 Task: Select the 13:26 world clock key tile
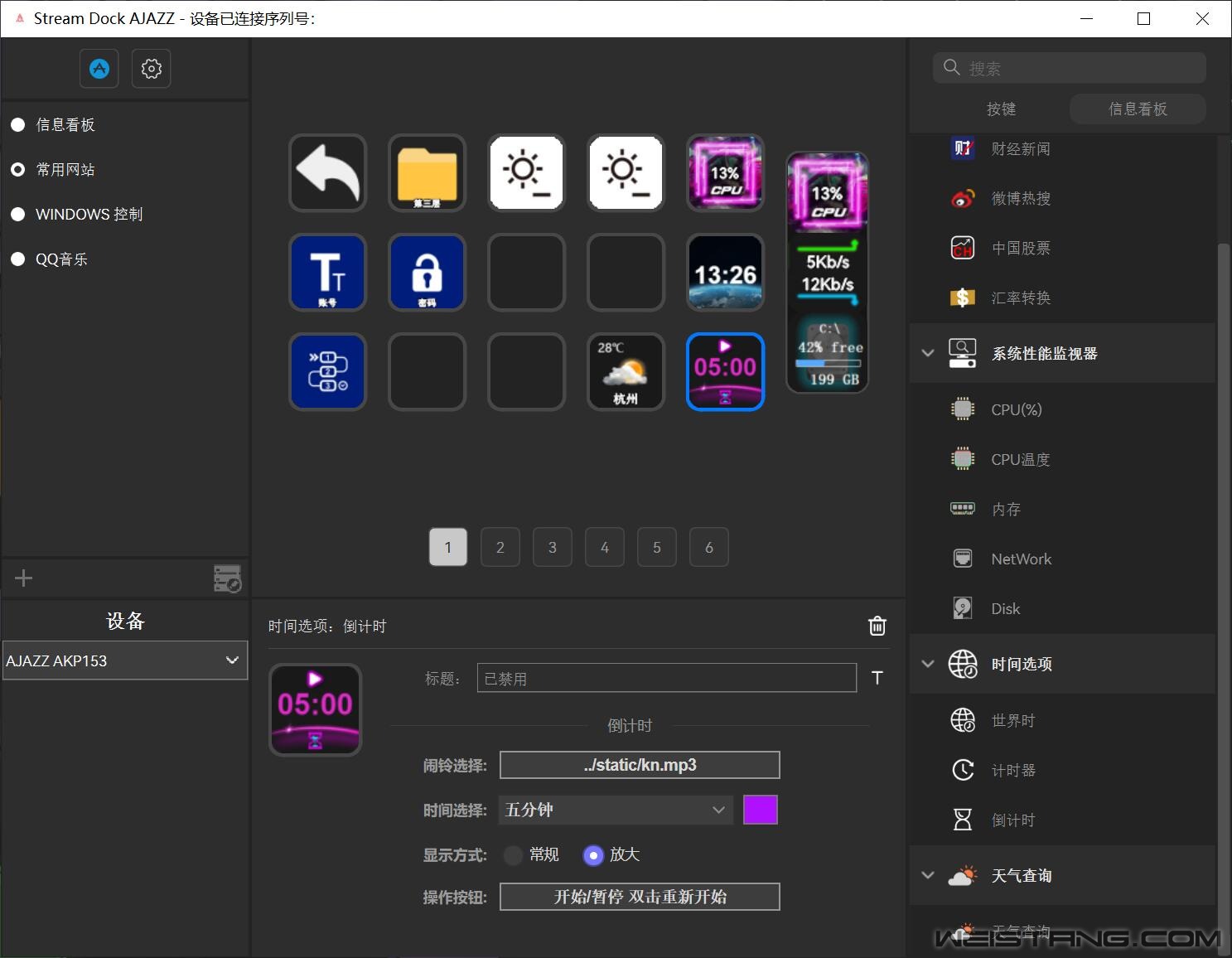click(x=726, y=272)
